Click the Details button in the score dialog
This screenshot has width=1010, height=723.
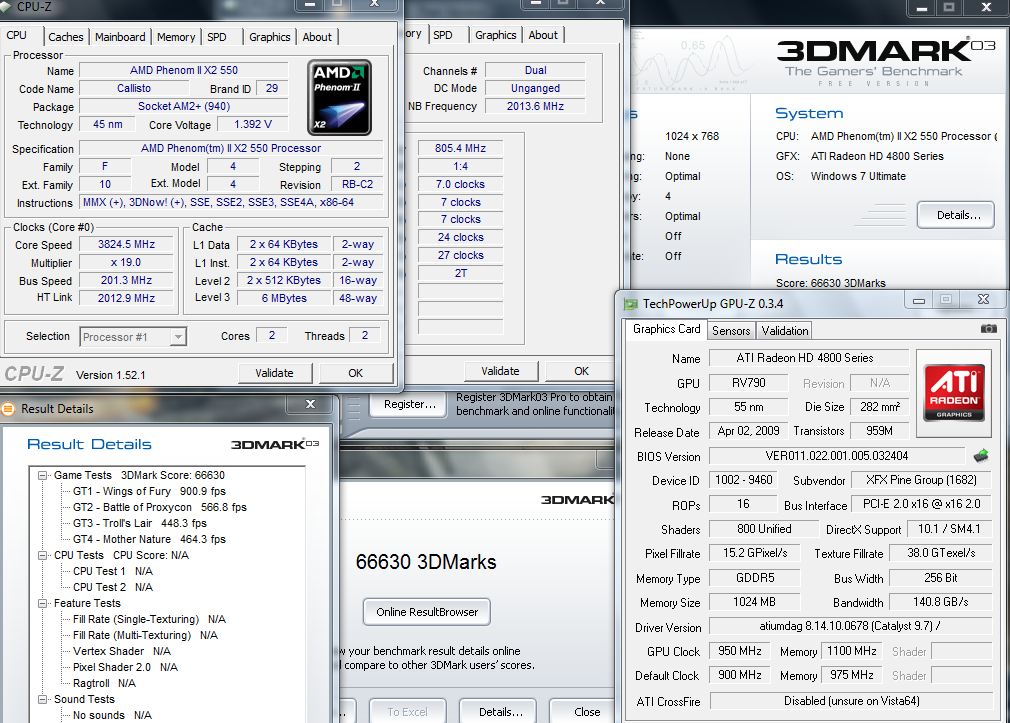[x=500, y=712]
